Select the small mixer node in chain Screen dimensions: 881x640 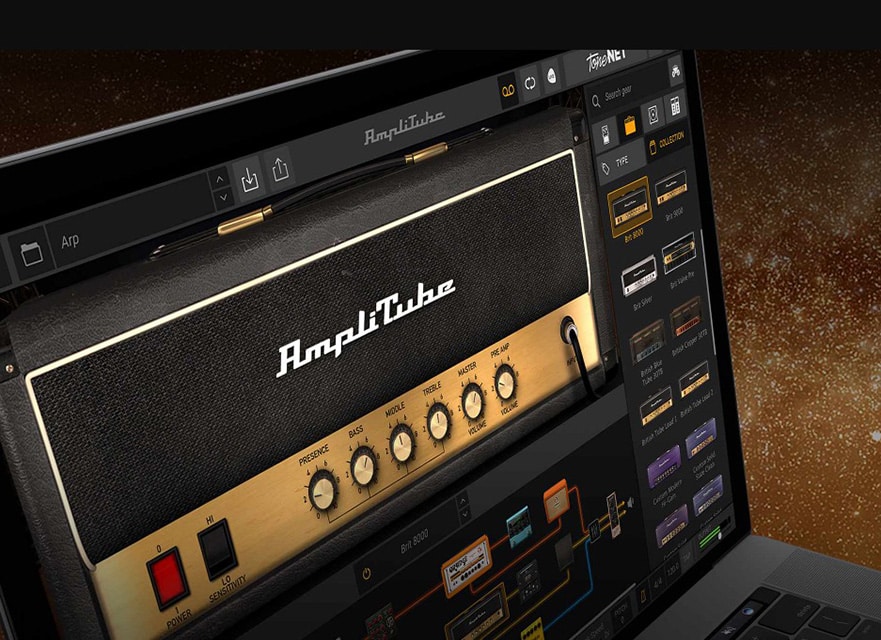[593, 529]
